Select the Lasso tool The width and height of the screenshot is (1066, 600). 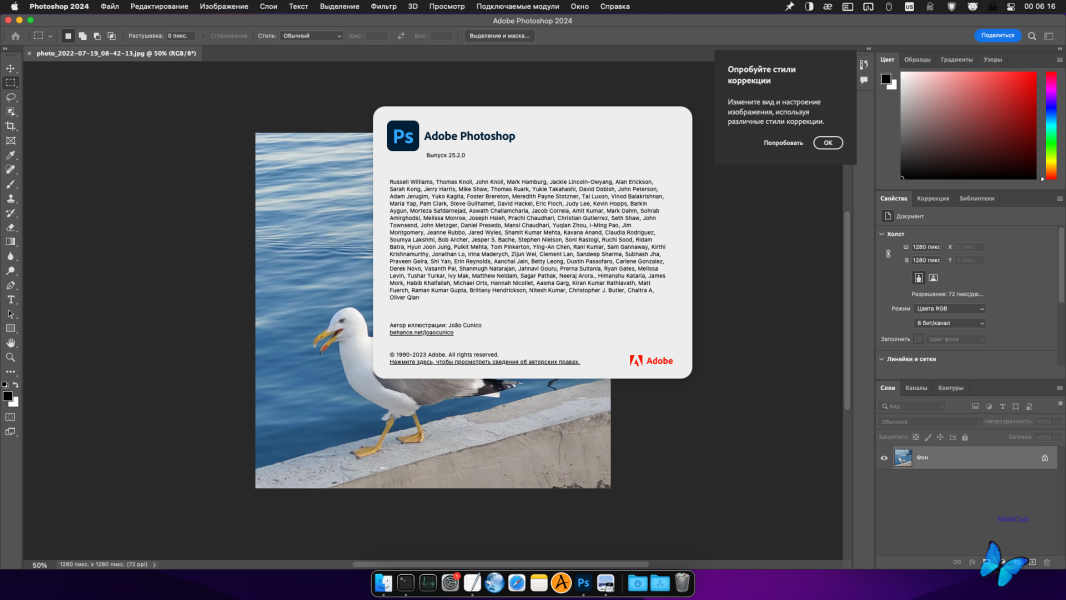[11, 97]
